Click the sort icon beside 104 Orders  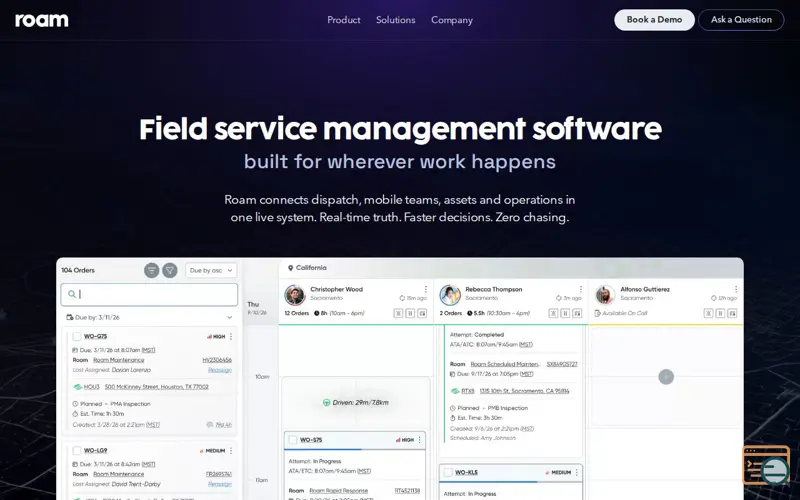point(152,270)
